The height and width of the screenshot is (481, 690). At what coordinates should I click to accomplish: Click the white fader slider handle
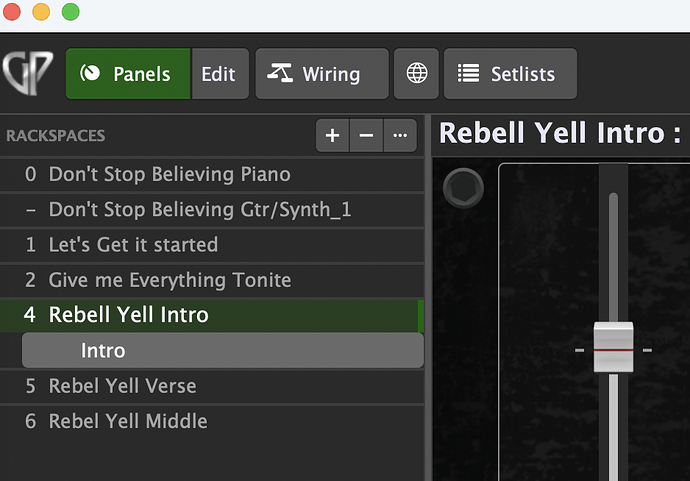pyautogui.click(x=613, y=348)
